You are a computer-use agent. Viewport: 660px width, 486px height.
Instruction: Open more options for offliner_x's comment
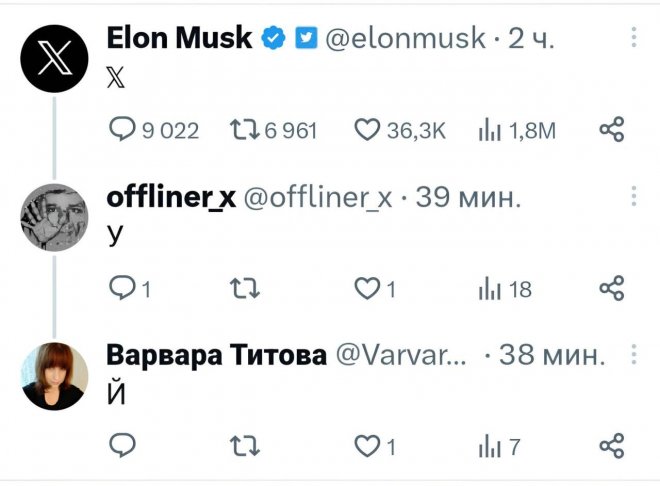tap(633, 196)
